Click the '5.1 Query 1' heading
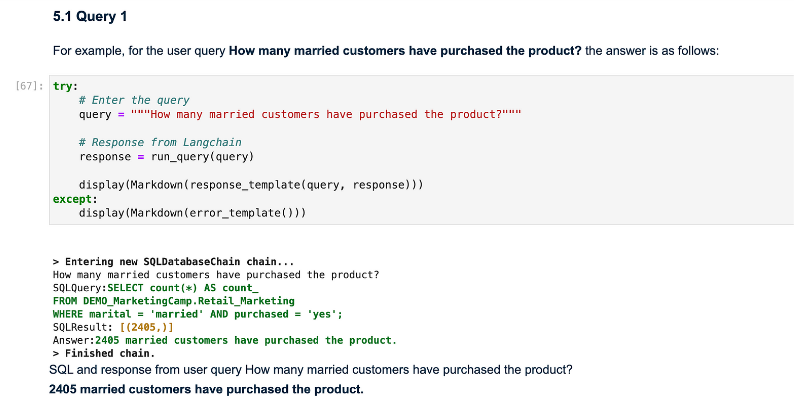Screen dimensions: 807x413 (x=88, y=17)
